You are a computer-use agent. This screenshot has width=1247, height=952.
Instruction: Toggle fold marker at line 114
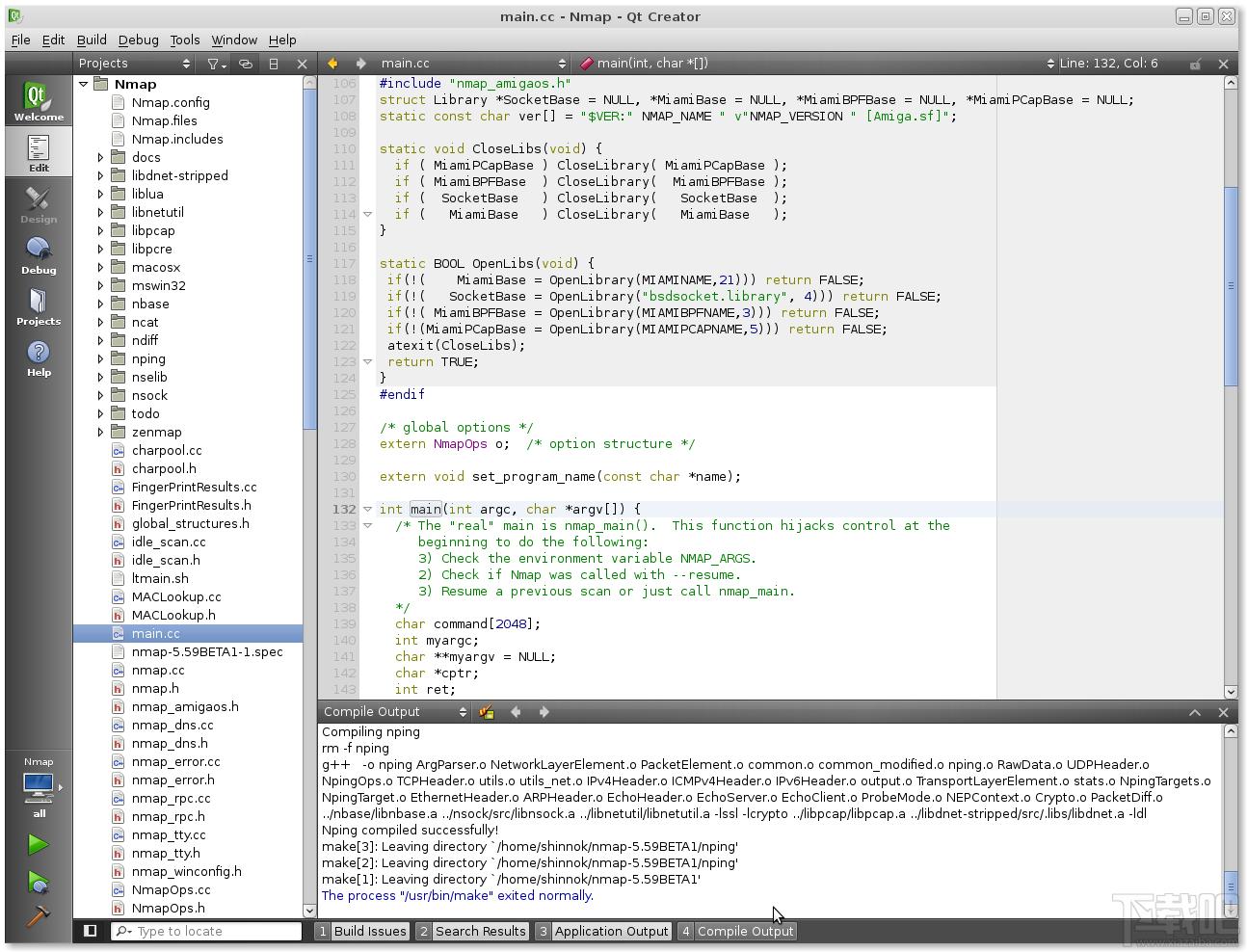[367, 214]
